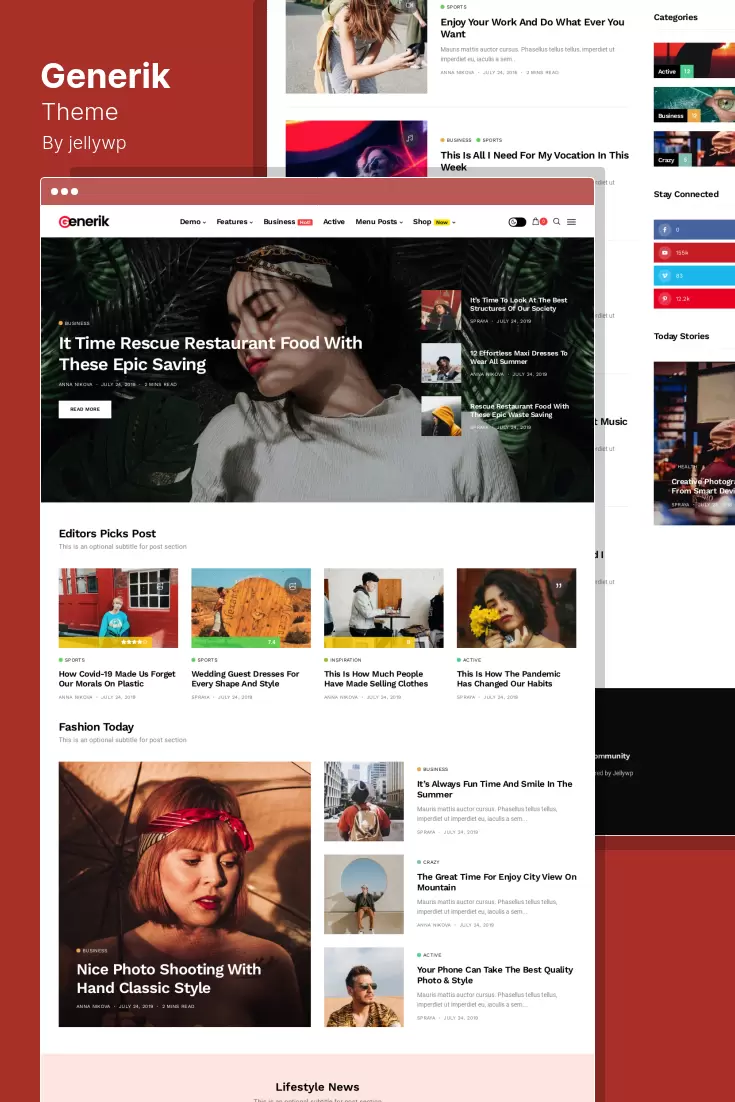Click gallery icon on Wedding Guest Dresses image
This screenshot has width=735, height=1102.
point(294,585)
